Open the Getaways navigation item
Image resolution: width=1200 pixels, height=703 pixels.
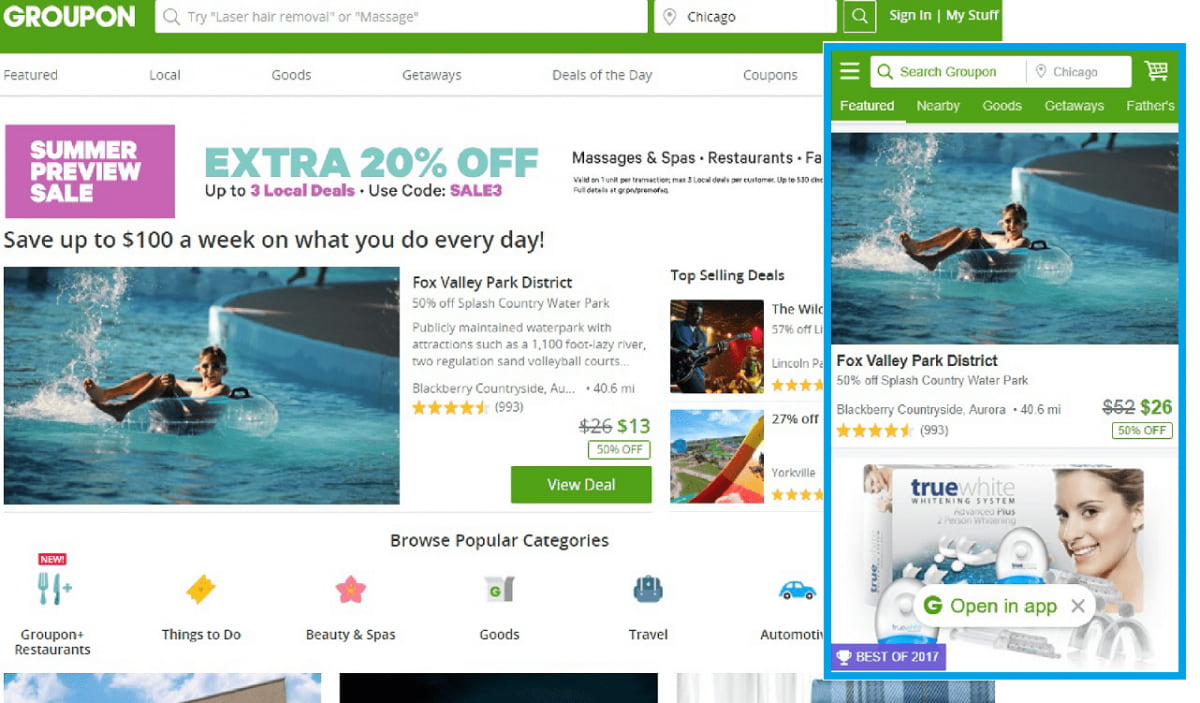coord(432,75)
